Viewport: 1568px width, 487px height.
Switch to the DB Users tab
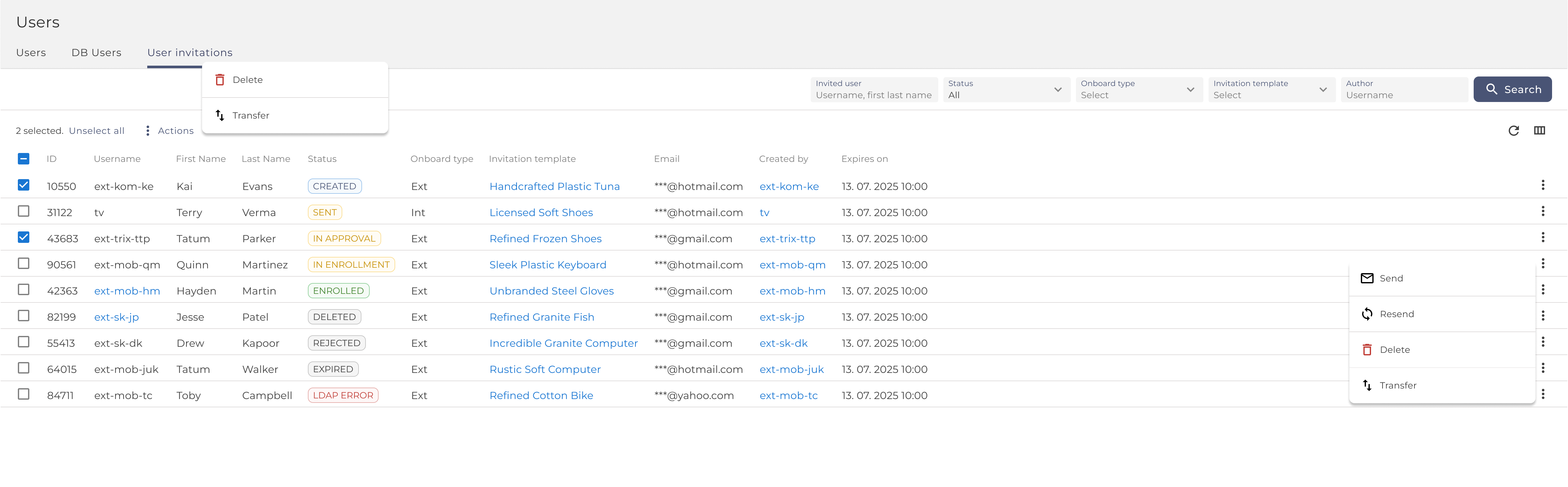[x=96, y=53]
